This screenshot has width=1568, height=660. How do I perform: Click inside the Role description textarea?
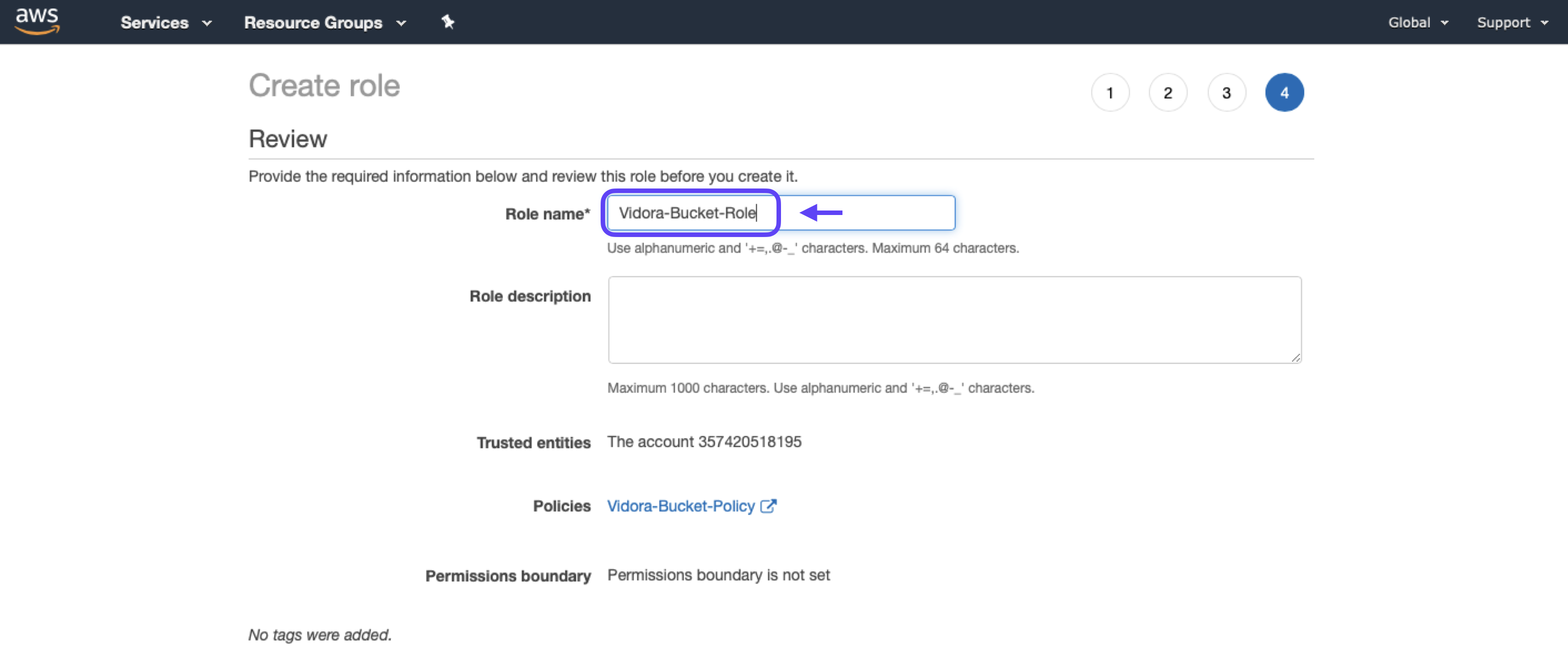(x=954, y=319)
